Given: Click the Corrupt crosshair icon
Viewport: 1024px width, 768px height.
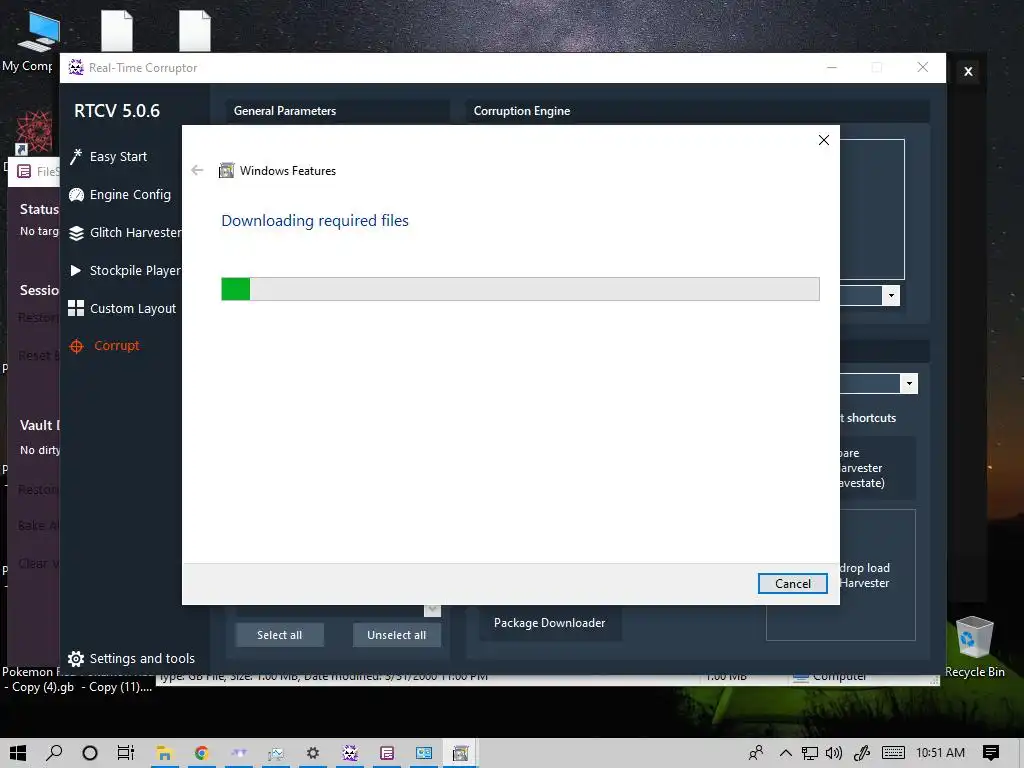Looking at the screenshot, I should click(x=76, y=346).
